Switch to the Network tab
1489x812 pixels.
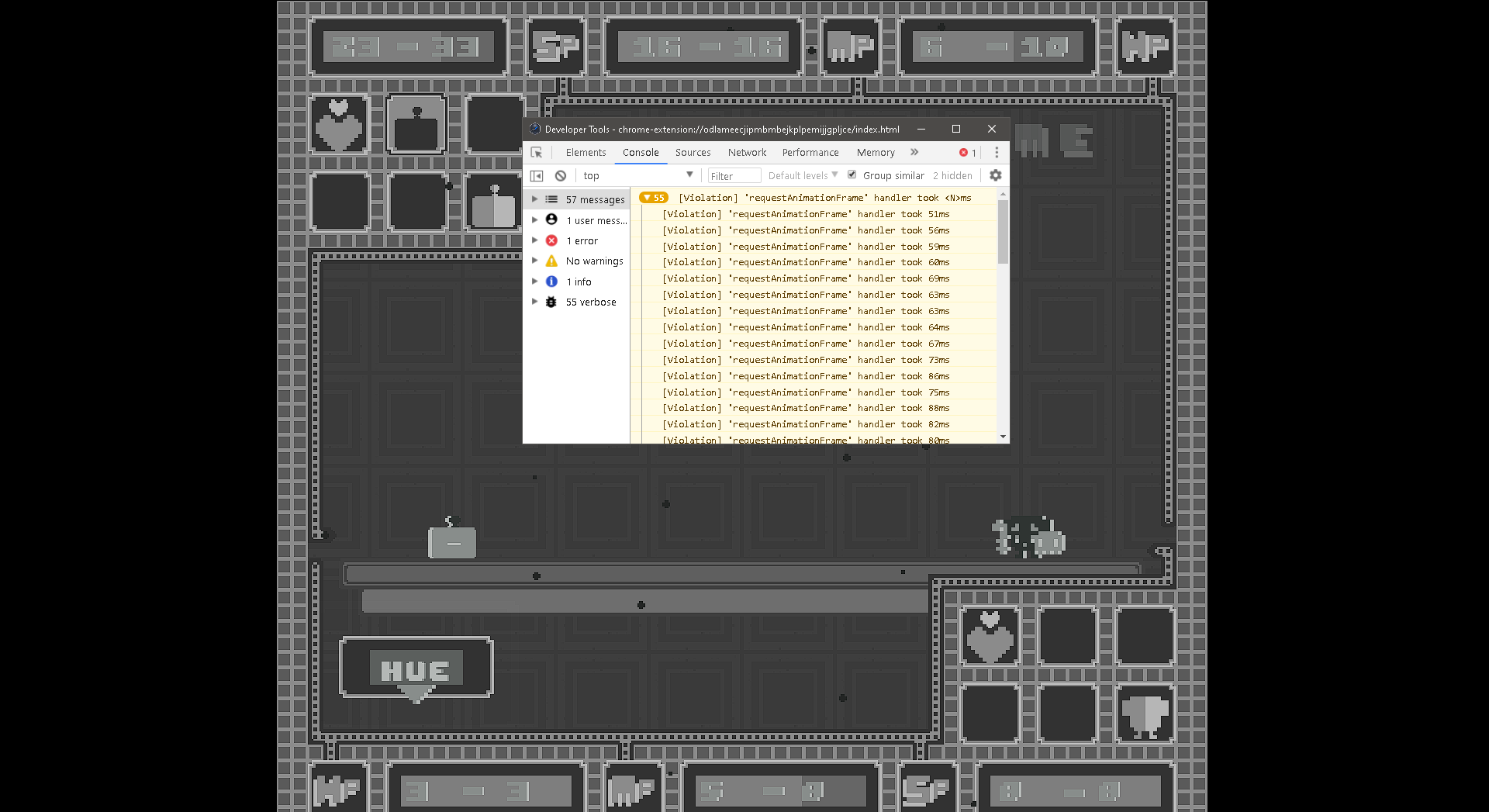(747, 153)
